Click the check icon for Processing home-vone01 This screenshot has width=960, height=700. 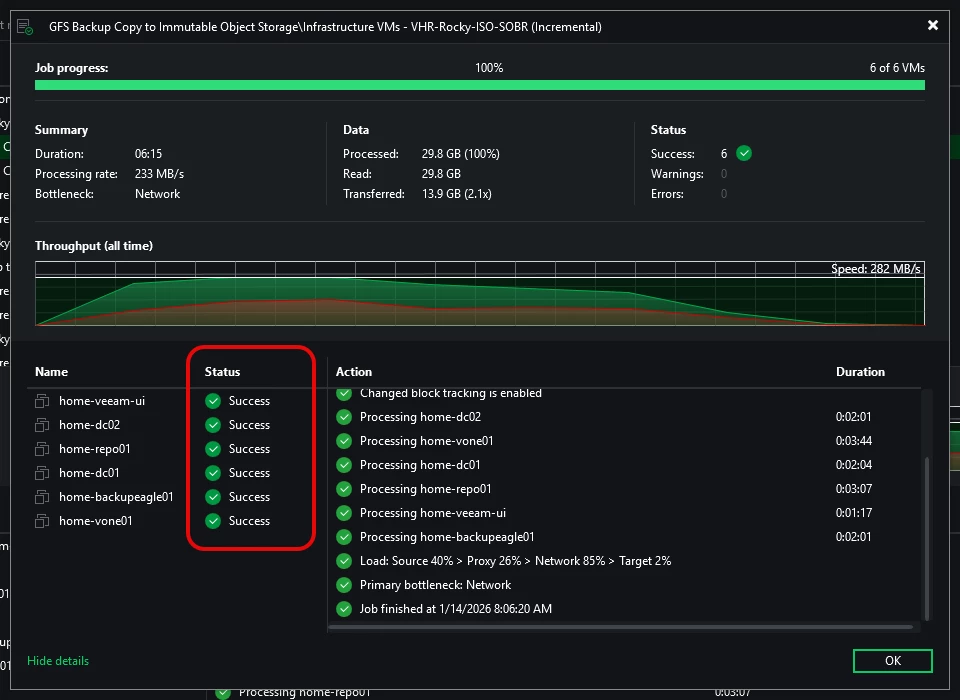[344, 441]
